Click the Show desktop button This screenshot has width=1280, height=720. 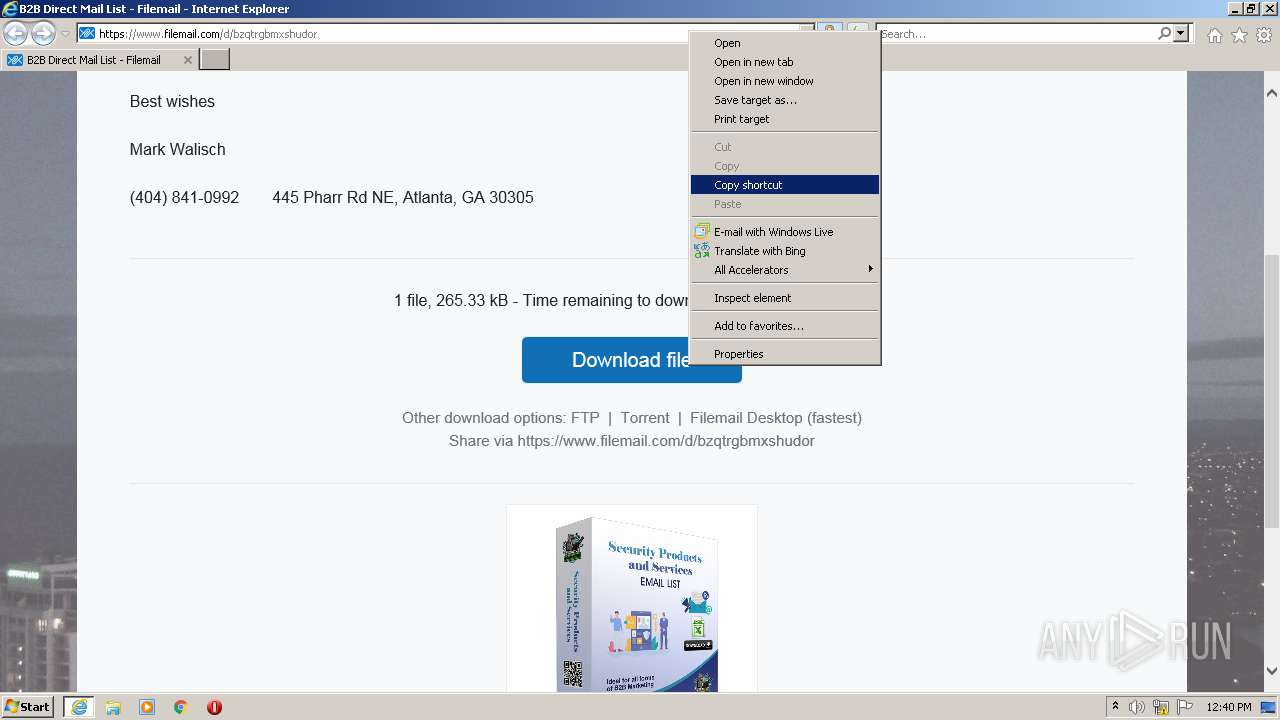pos(1268,707)
